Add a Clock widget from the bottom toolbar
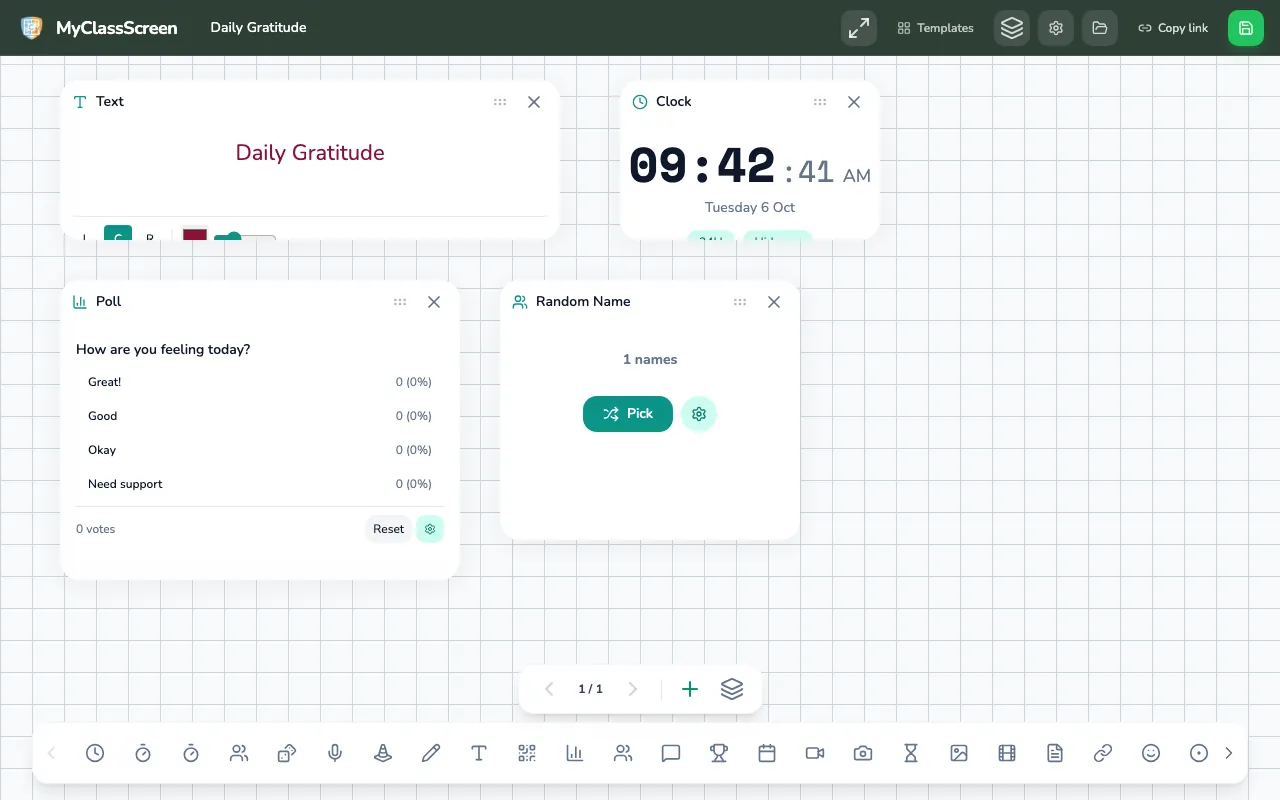Image resolution: width=1280 pixels, height=800 pixels. (x=95, y=753)
